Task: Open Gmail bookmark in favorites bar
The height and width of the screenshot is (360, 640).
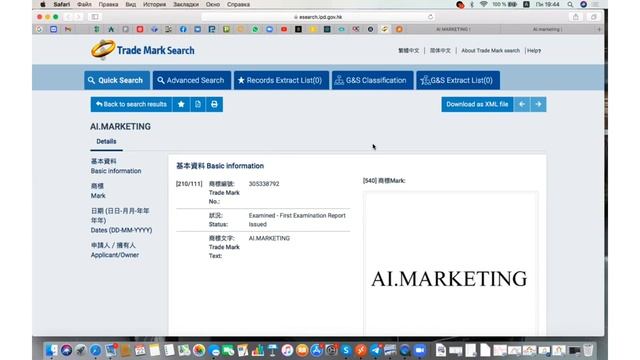Action: tap(68, 29)
